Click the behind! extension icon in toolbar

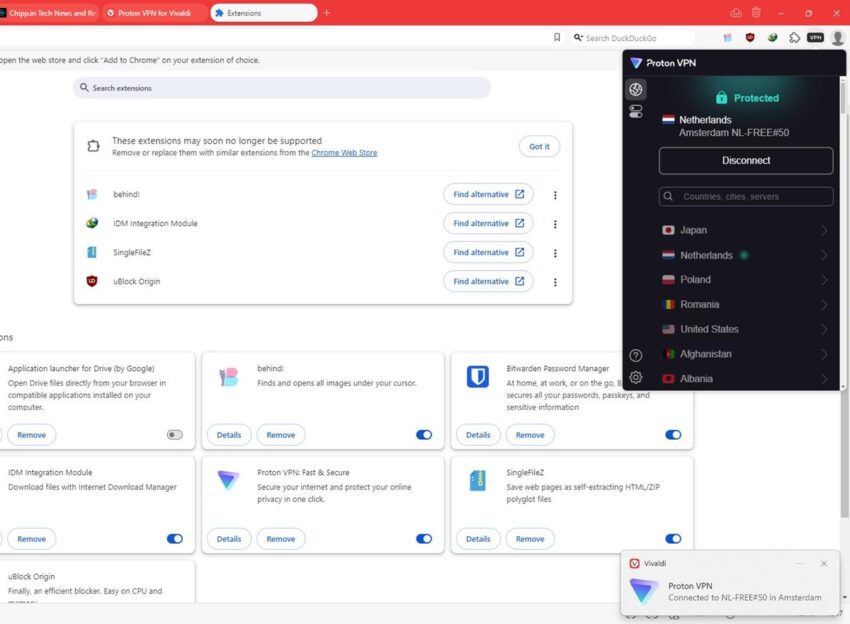click(727, 37)
